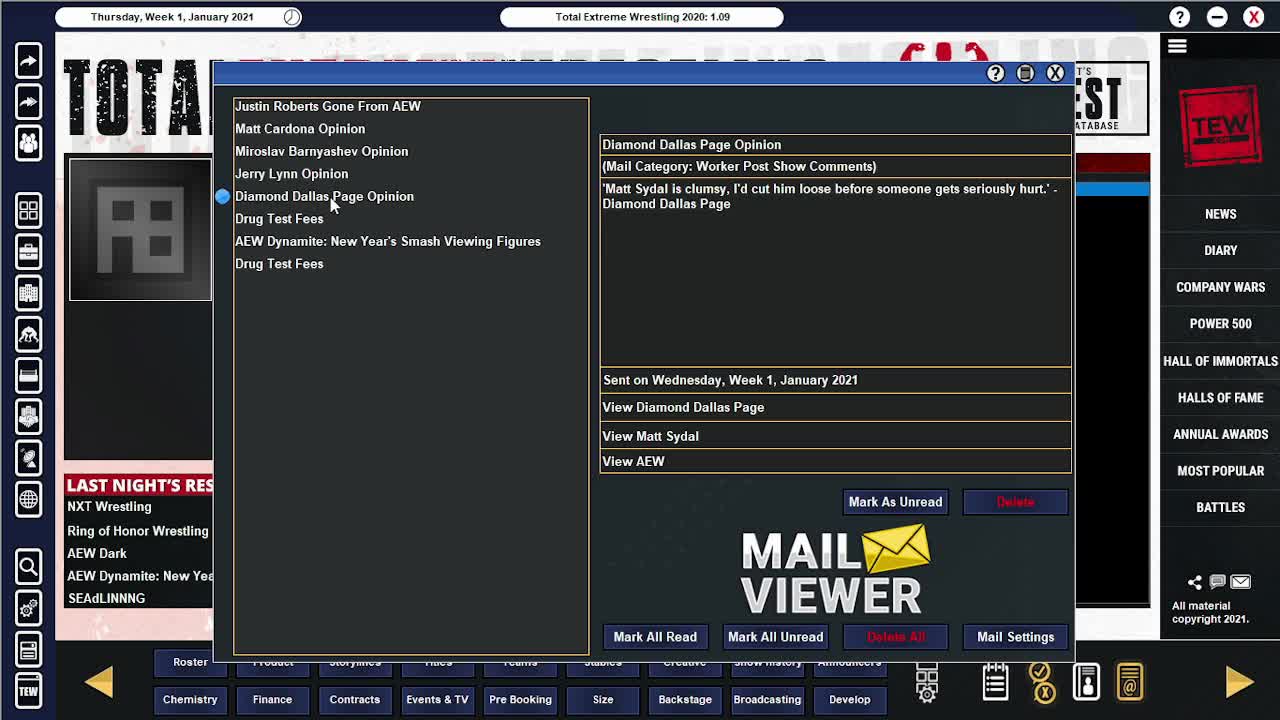Select the Justin Roberts Gone From AEW mail
This screenshot has height=720, width=1280.
tap(328, 106)
